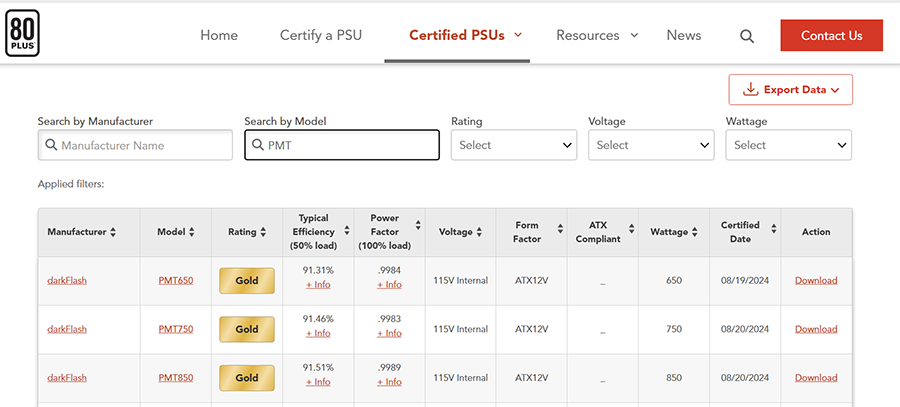Click the 80 PLUS logo
Viewport: 900px width, 407px height.
(22, 33)
